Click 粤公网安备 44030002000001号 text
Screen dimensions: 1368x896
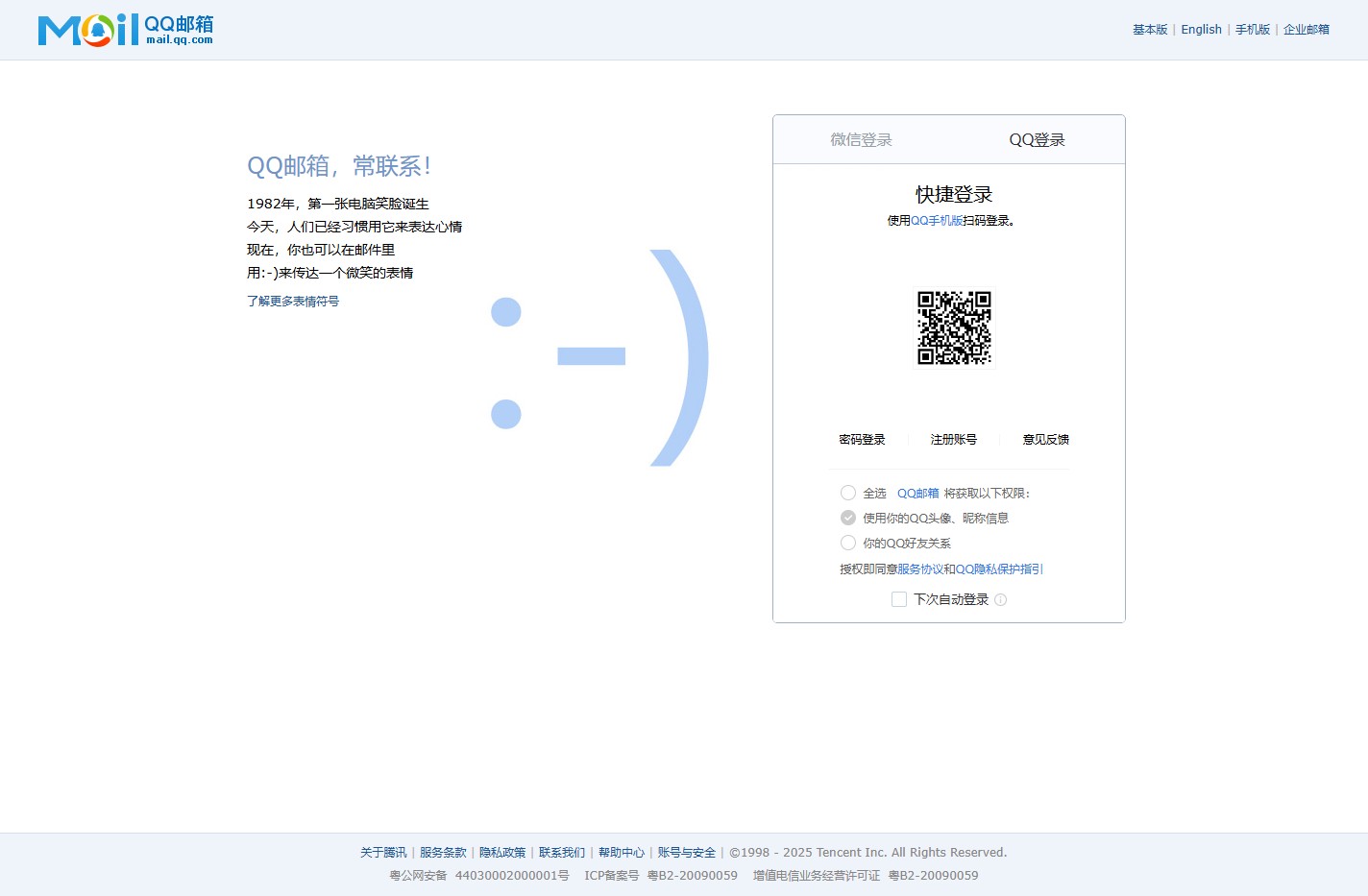click(479, 876)
